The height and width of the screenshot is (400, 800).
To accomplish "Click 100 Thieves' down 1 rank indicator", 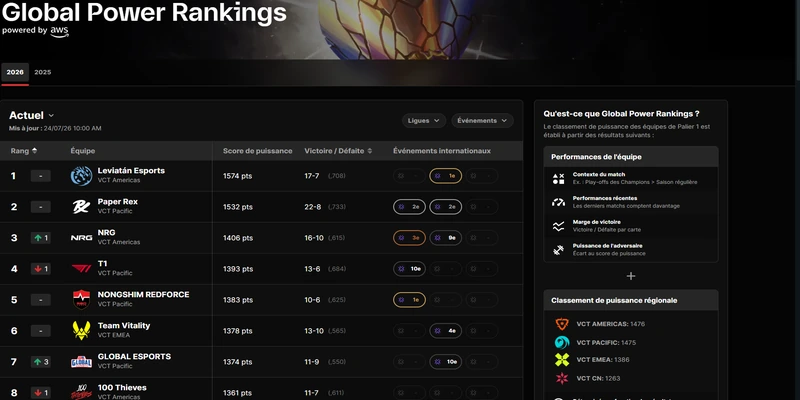I will pyautogui.click(x=41, y=393).
